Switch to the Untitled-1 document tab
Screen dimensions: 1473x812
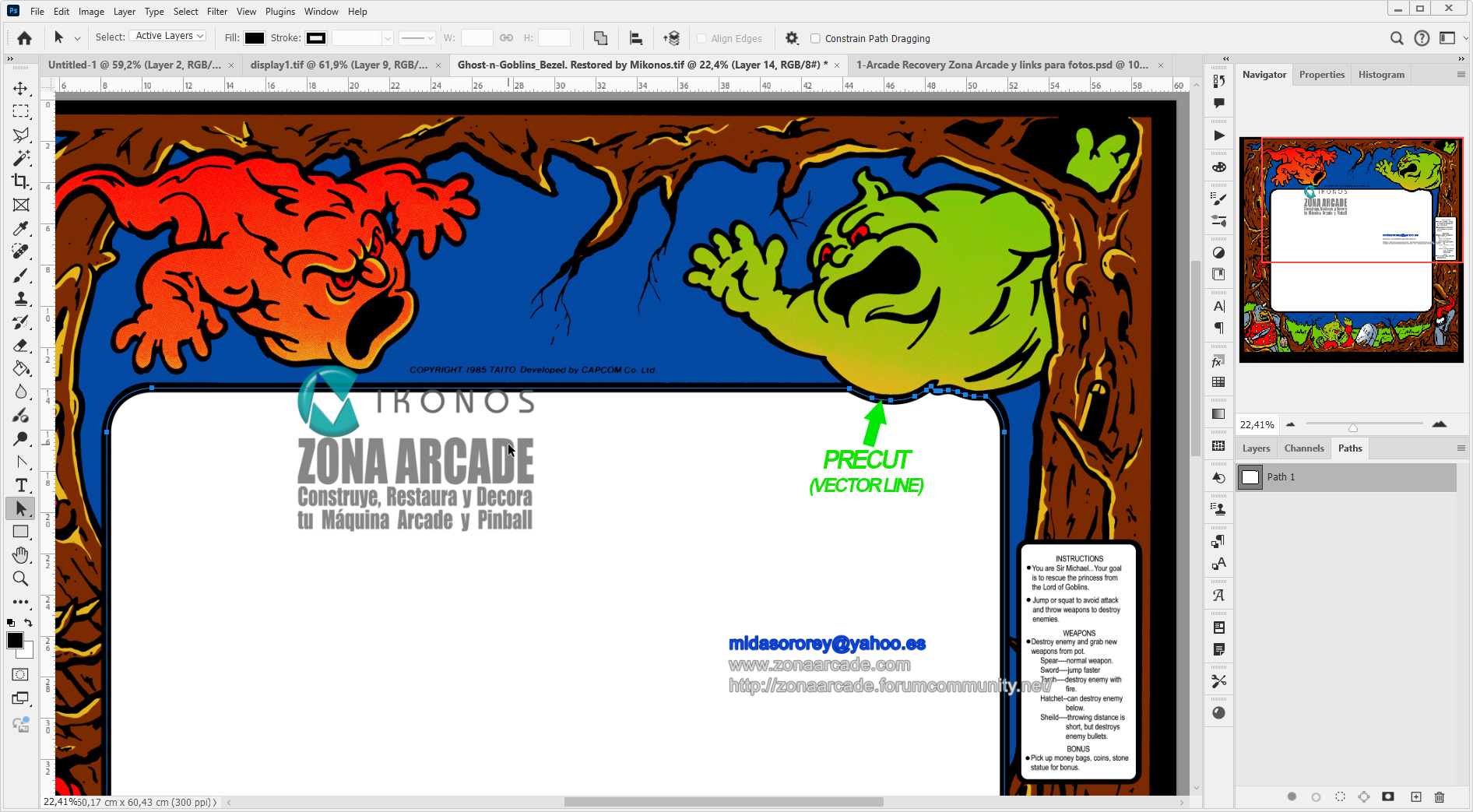(135, 65)
